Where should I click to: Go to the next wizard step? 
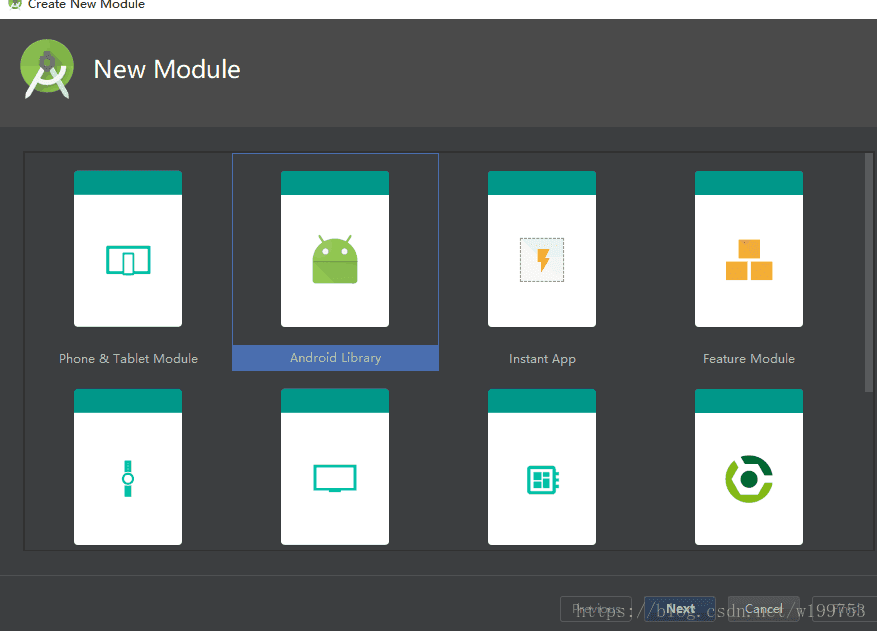click(680, 609)
